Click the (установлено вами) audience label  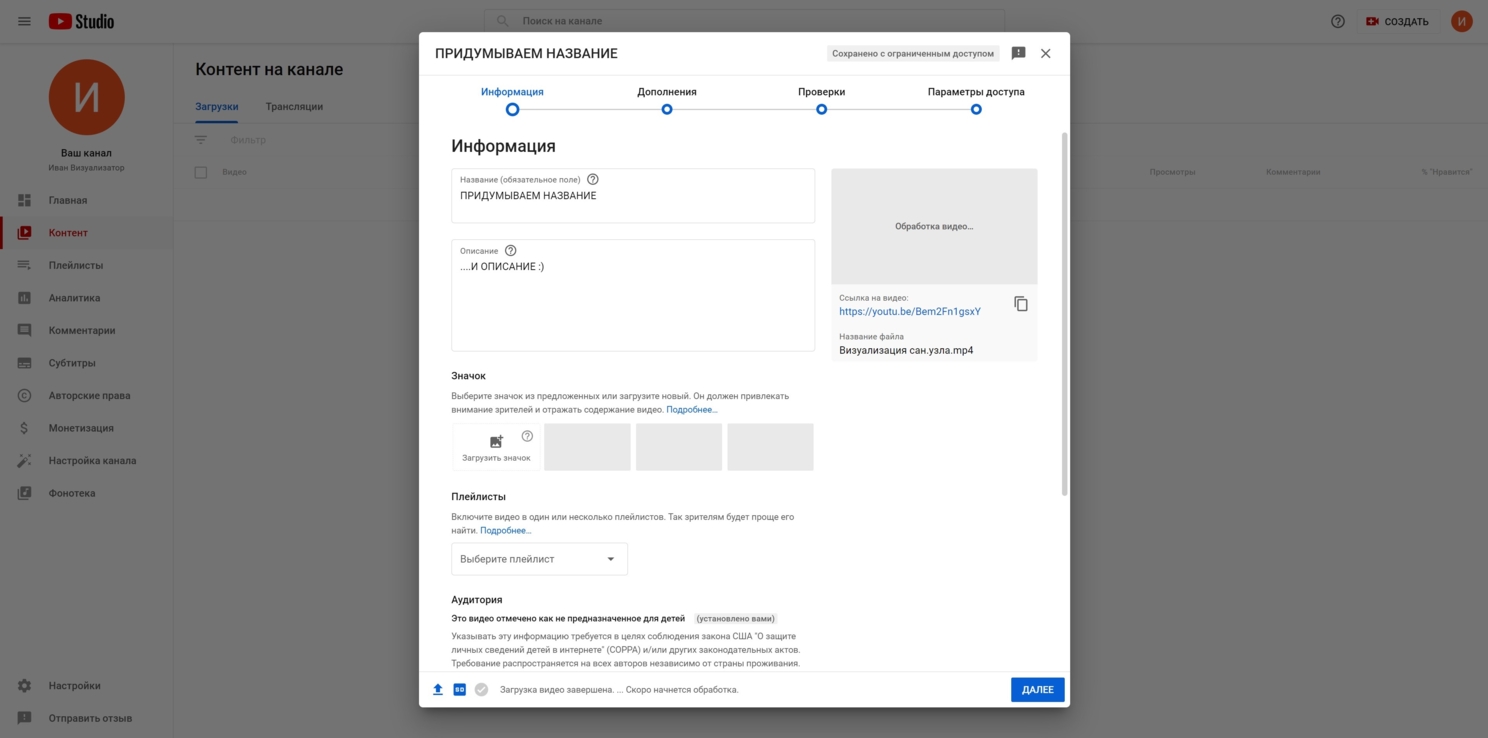coord(735,619)
